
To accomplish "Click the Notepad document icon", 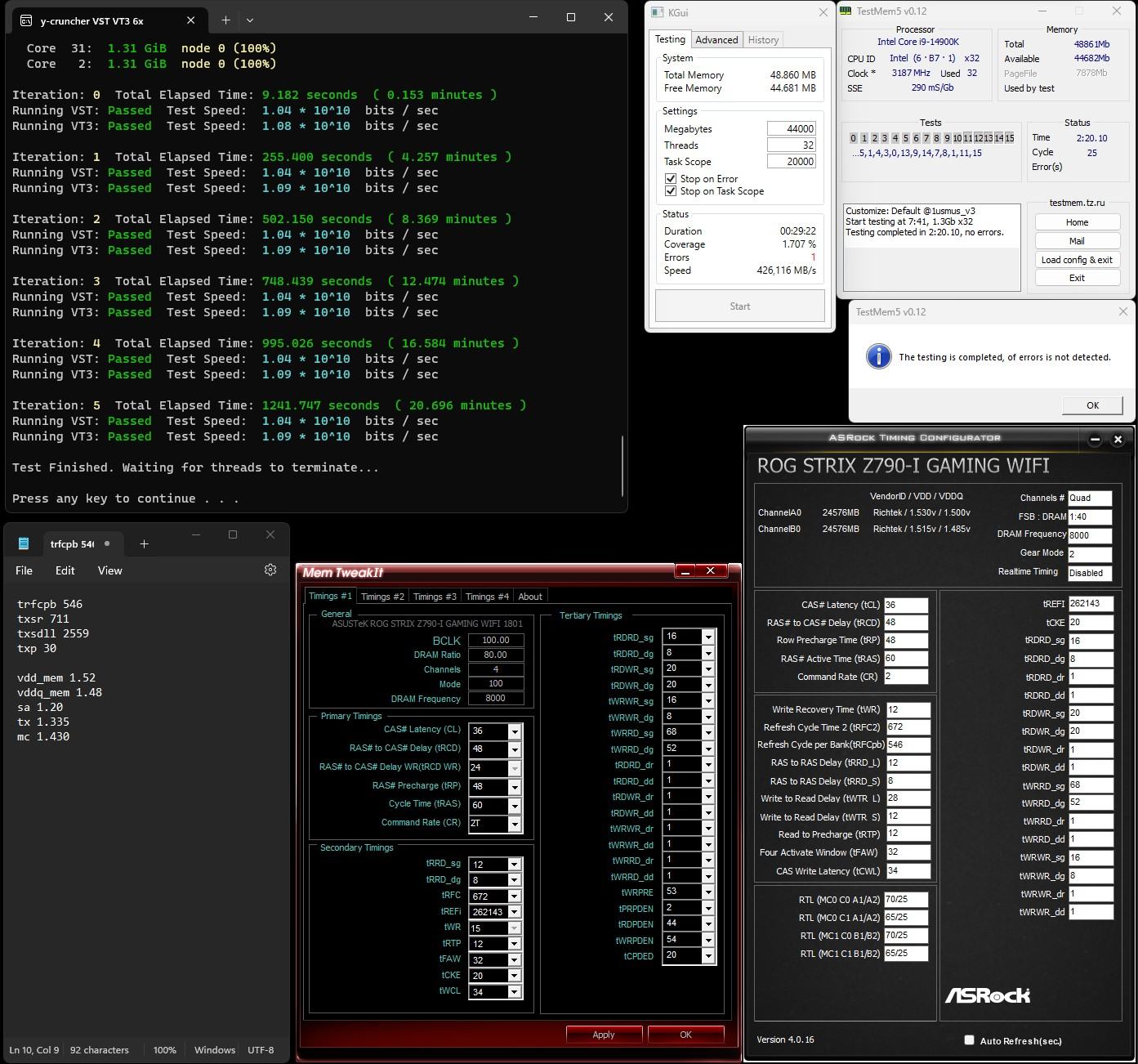I will pos(24,543).
